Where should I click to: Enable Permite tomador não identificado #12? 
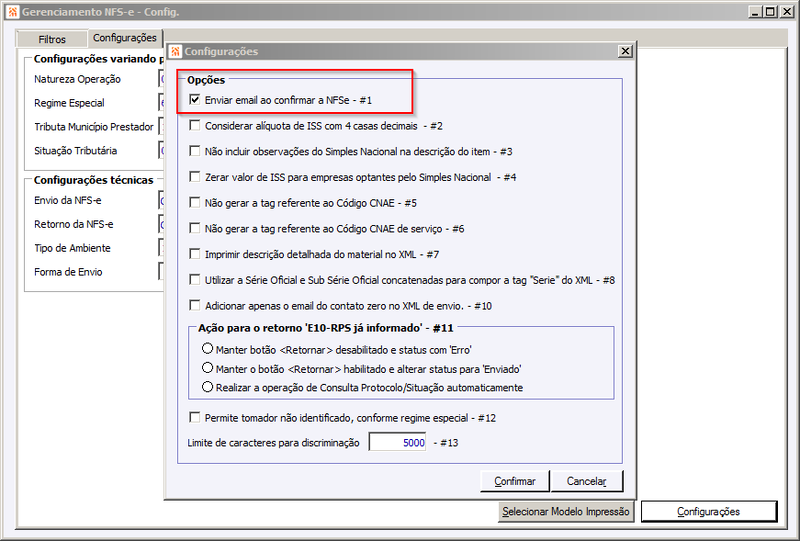[x=194, y=417]
